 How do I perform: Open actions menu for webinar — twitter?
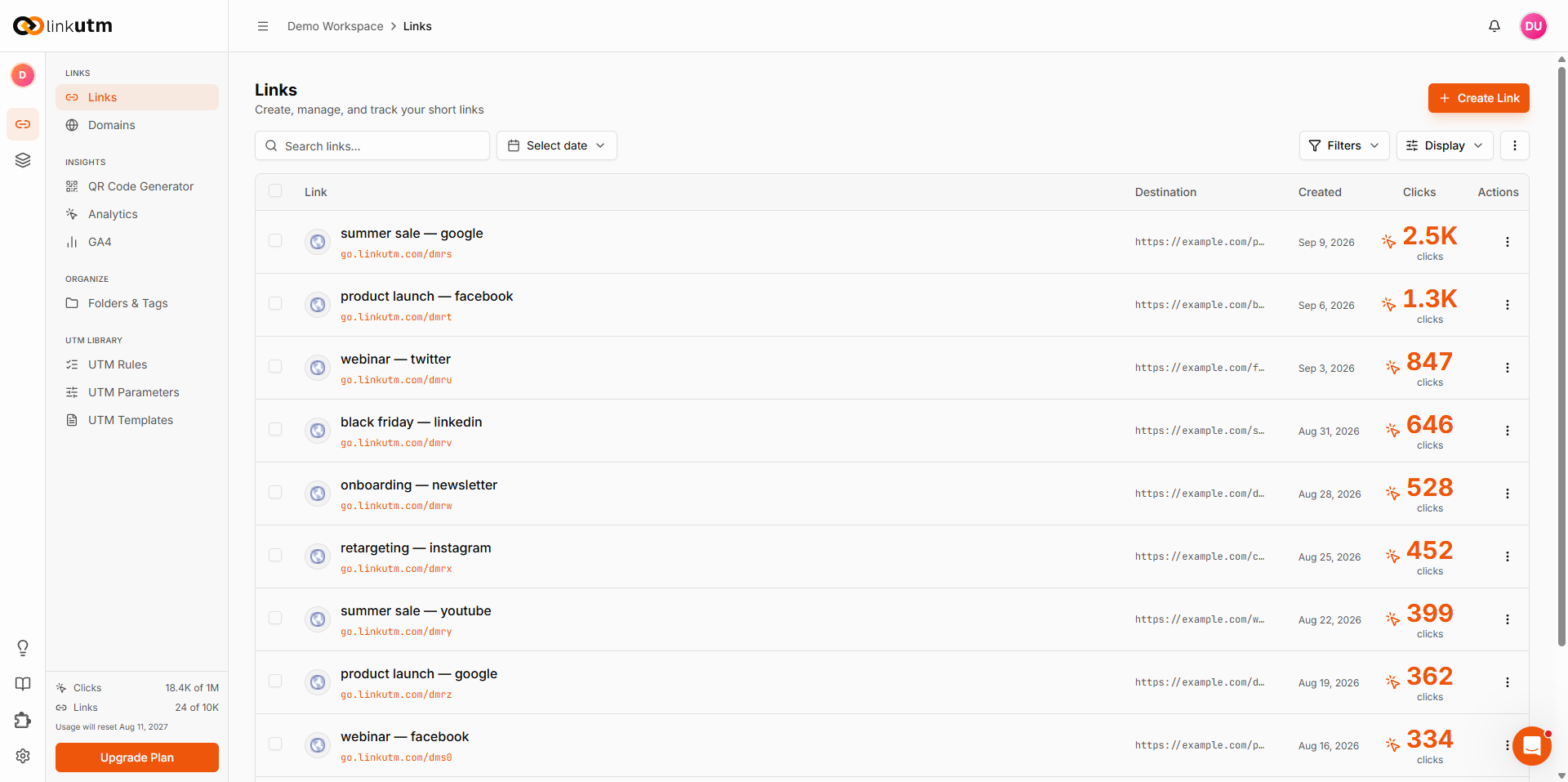(1508, 368)
